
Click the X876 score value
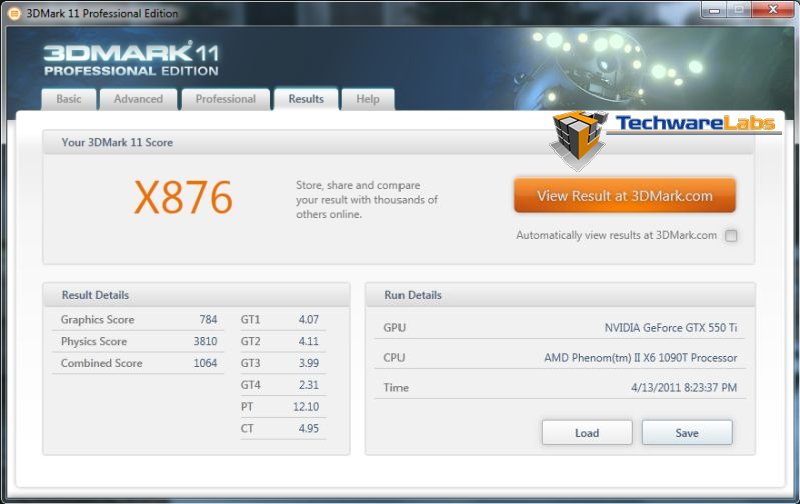point(184,197)
